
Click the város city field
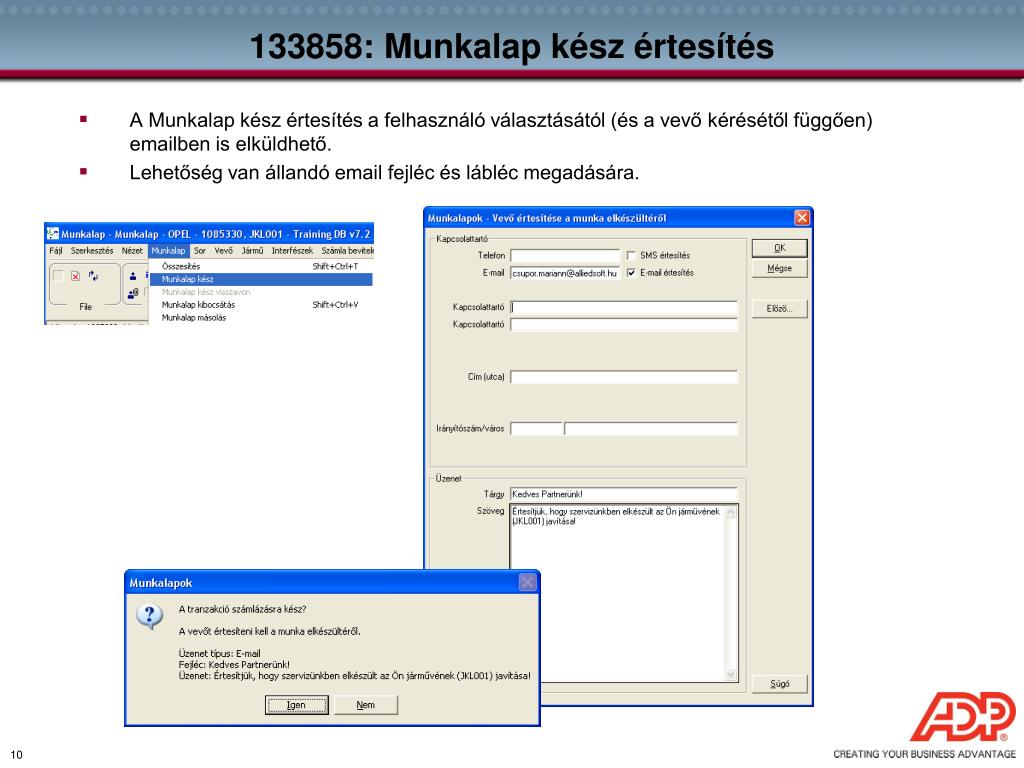coord(651,429)
